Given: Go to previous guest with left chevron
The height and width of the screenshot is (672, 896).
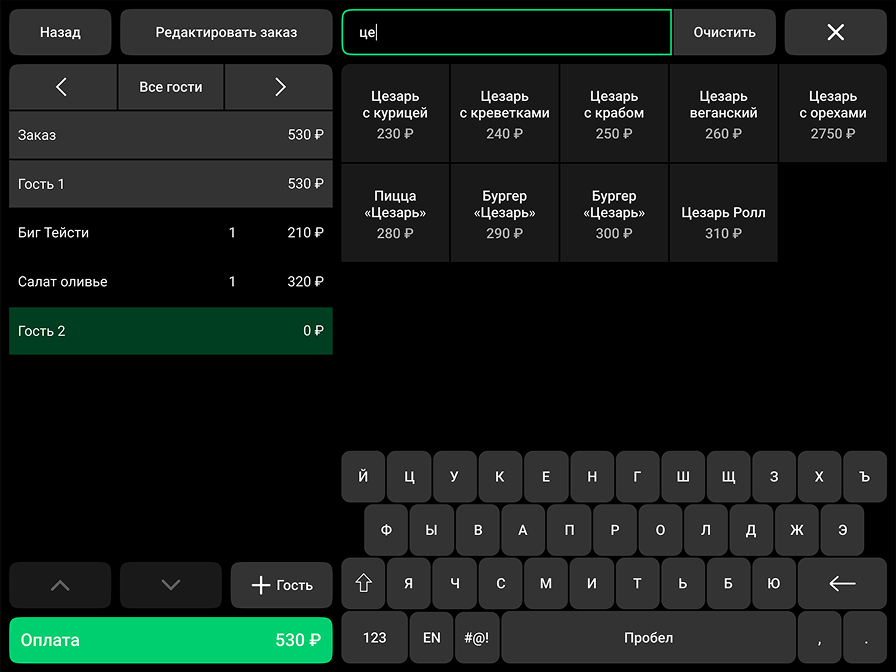Looking at the screenshot, I should (62, 87).
